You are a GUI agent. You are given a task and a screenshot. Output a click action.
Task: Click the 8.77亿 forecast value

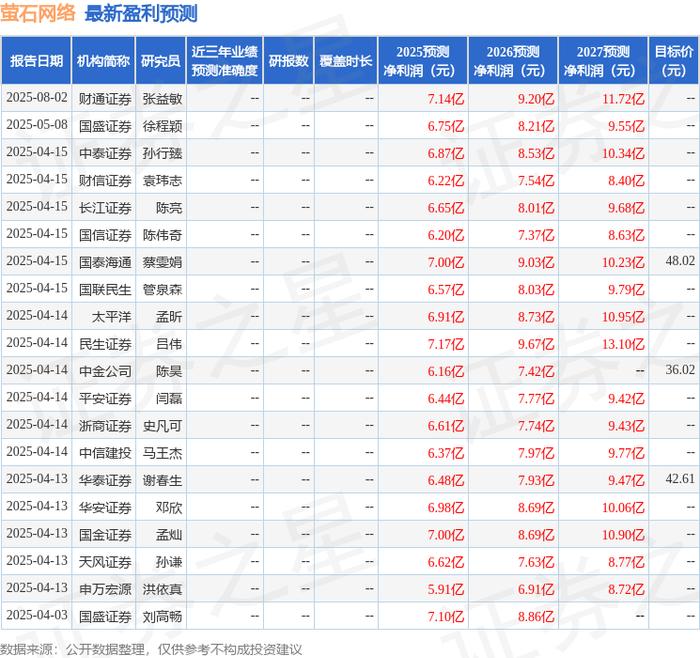[626, 562]
